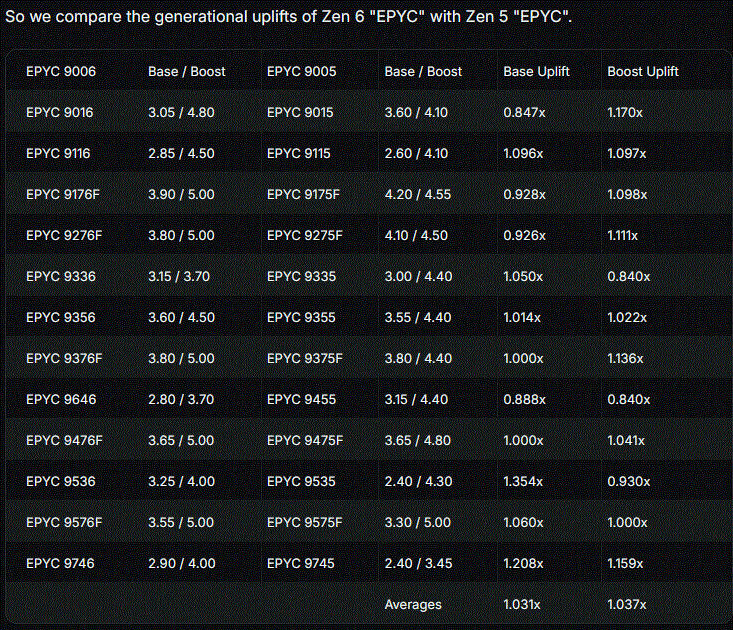Select the EPYC 9746 row label
This screenshot has height=630, width=733.
click(60, 564)
